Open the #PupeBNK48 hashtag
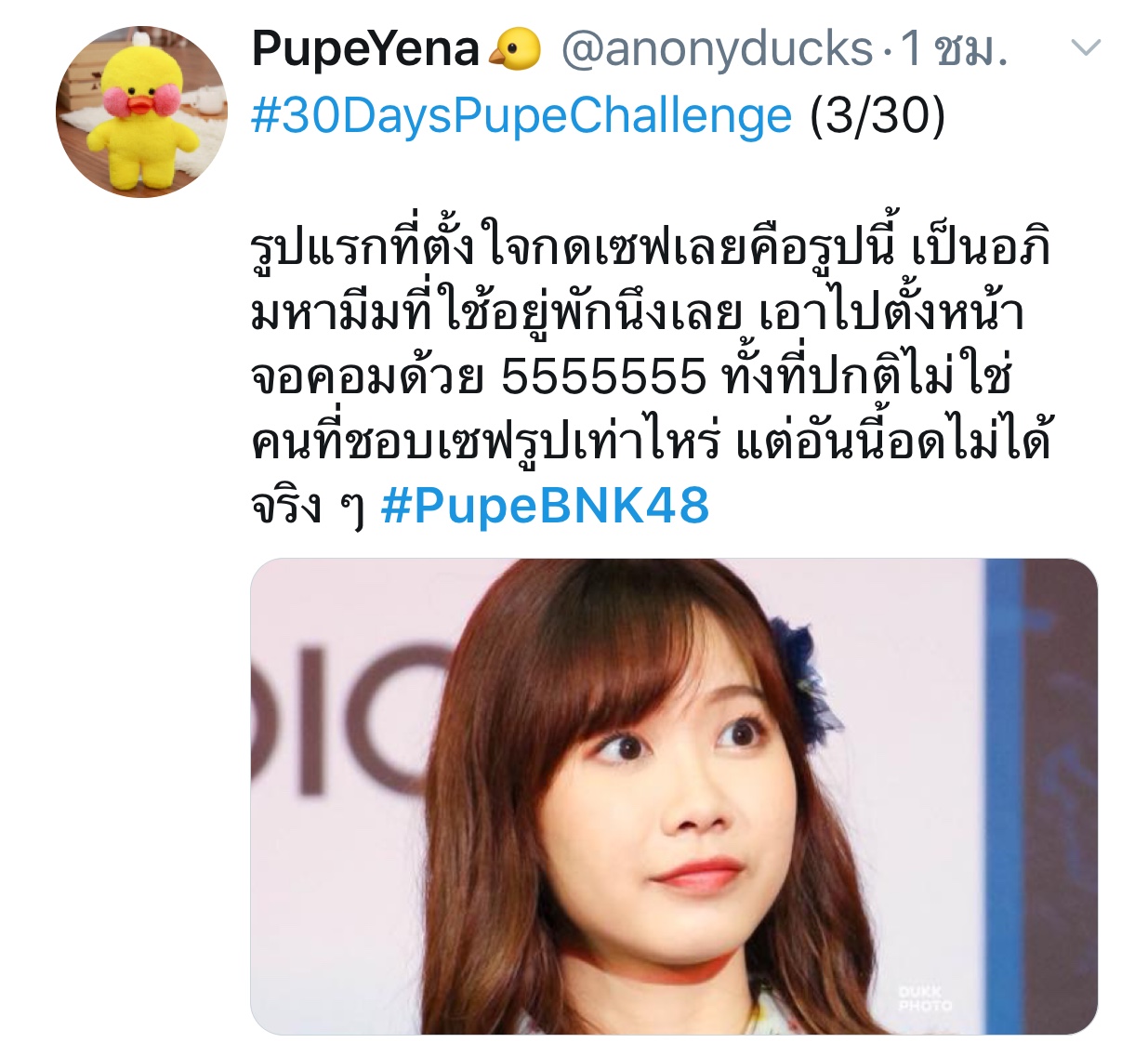Viewport: 1148px width, 1043px height. (545, 506)
